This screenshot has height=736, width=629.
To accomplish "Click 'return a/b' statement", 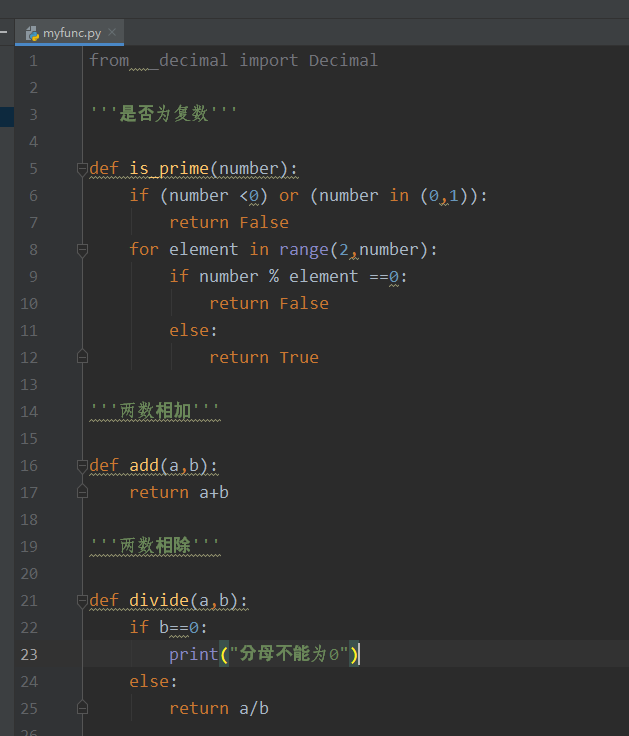I will (219, 709).
